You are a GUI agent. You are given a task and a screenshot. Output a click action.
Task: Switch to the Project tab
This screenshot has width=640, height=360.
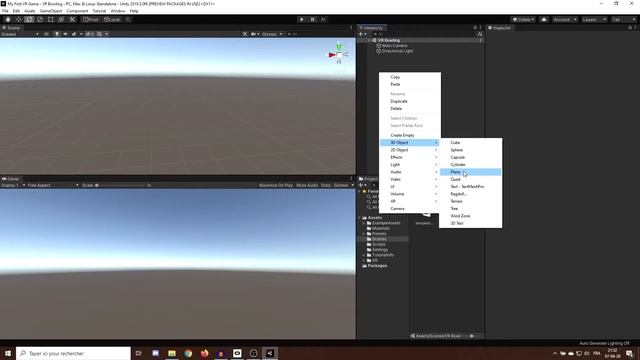pos(368,179)
